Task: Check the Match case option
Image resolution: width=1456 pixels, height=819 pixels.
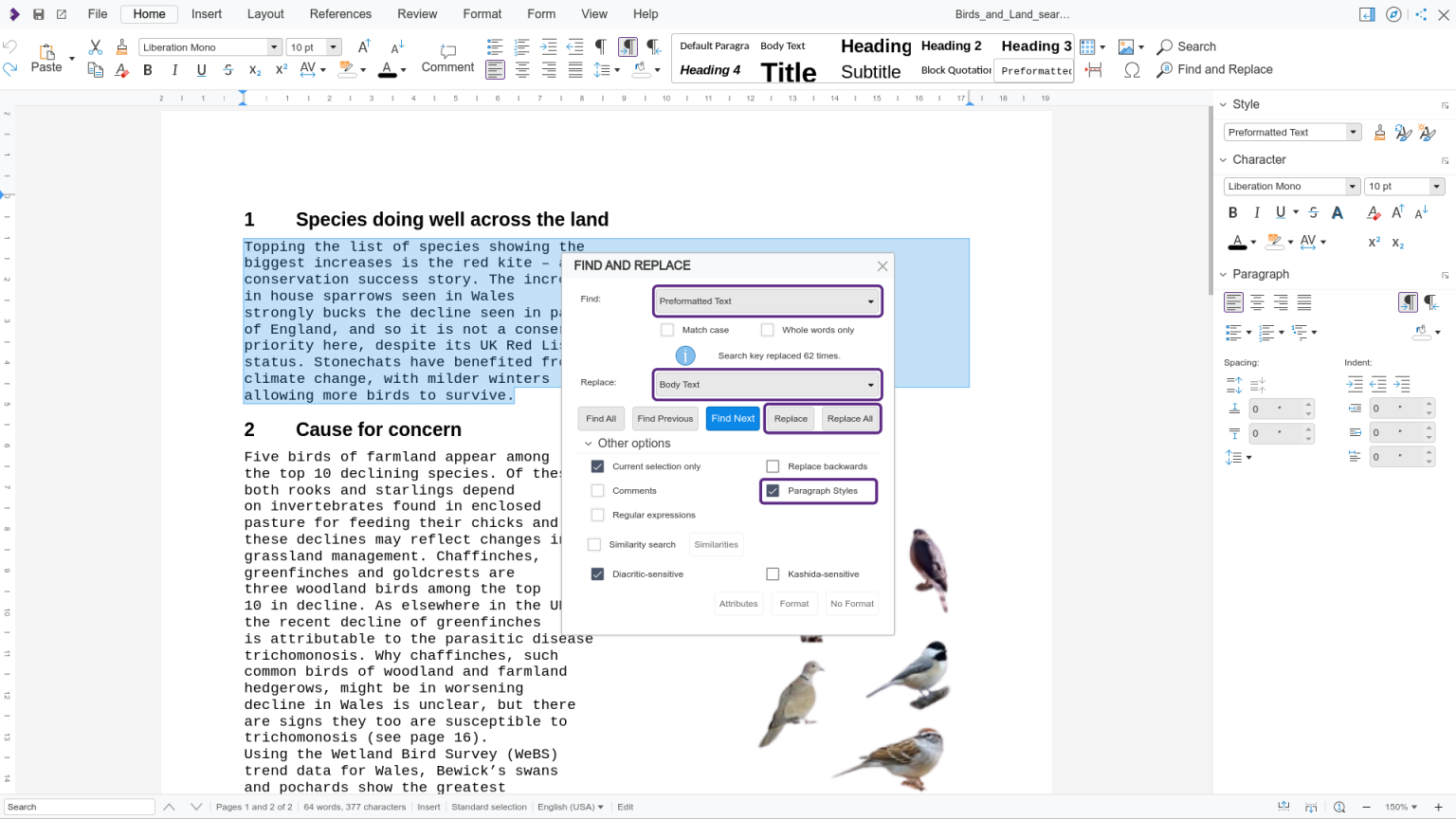Action: point(666,329)
